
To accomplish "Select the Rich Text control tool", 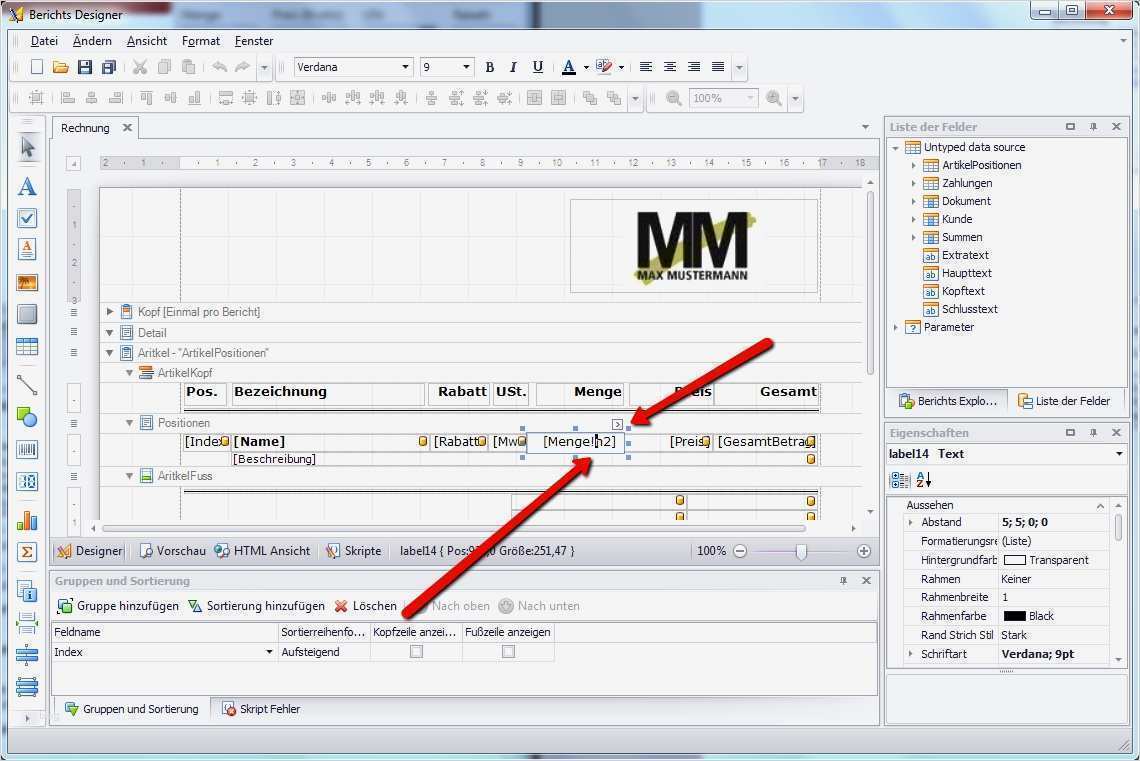I will (x=27, y=249).
